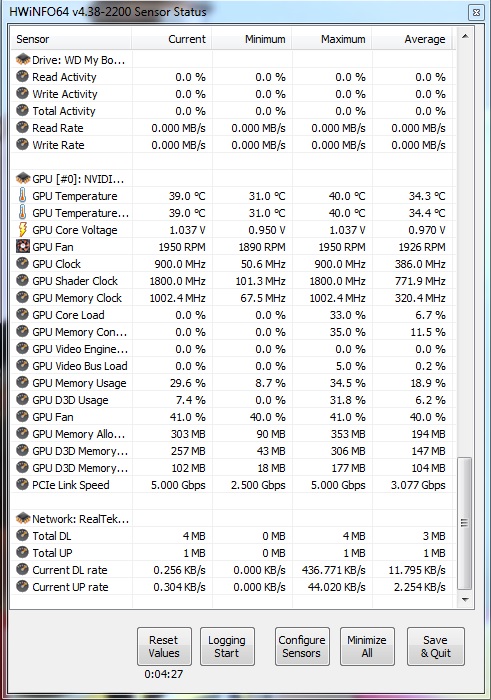Screen dimensions: 491x700
Task: Click the GPU NVIDIA chip group icon
Action: click(x=22, y=179)
